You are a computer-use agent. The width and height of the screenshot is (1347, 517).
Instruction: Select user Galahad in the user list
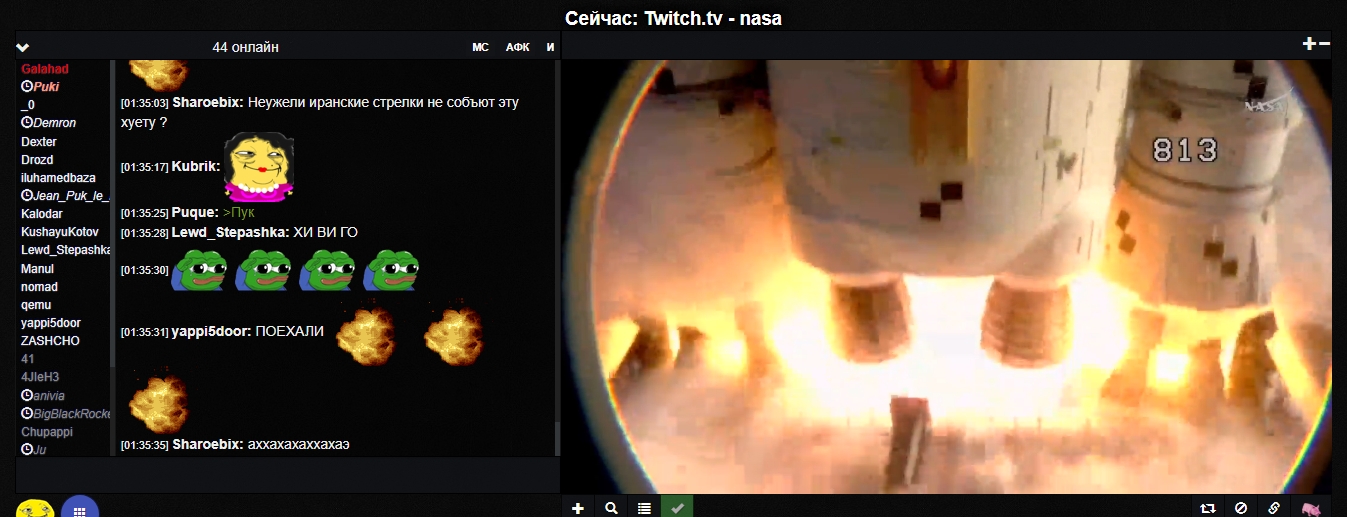click(46, 69)
